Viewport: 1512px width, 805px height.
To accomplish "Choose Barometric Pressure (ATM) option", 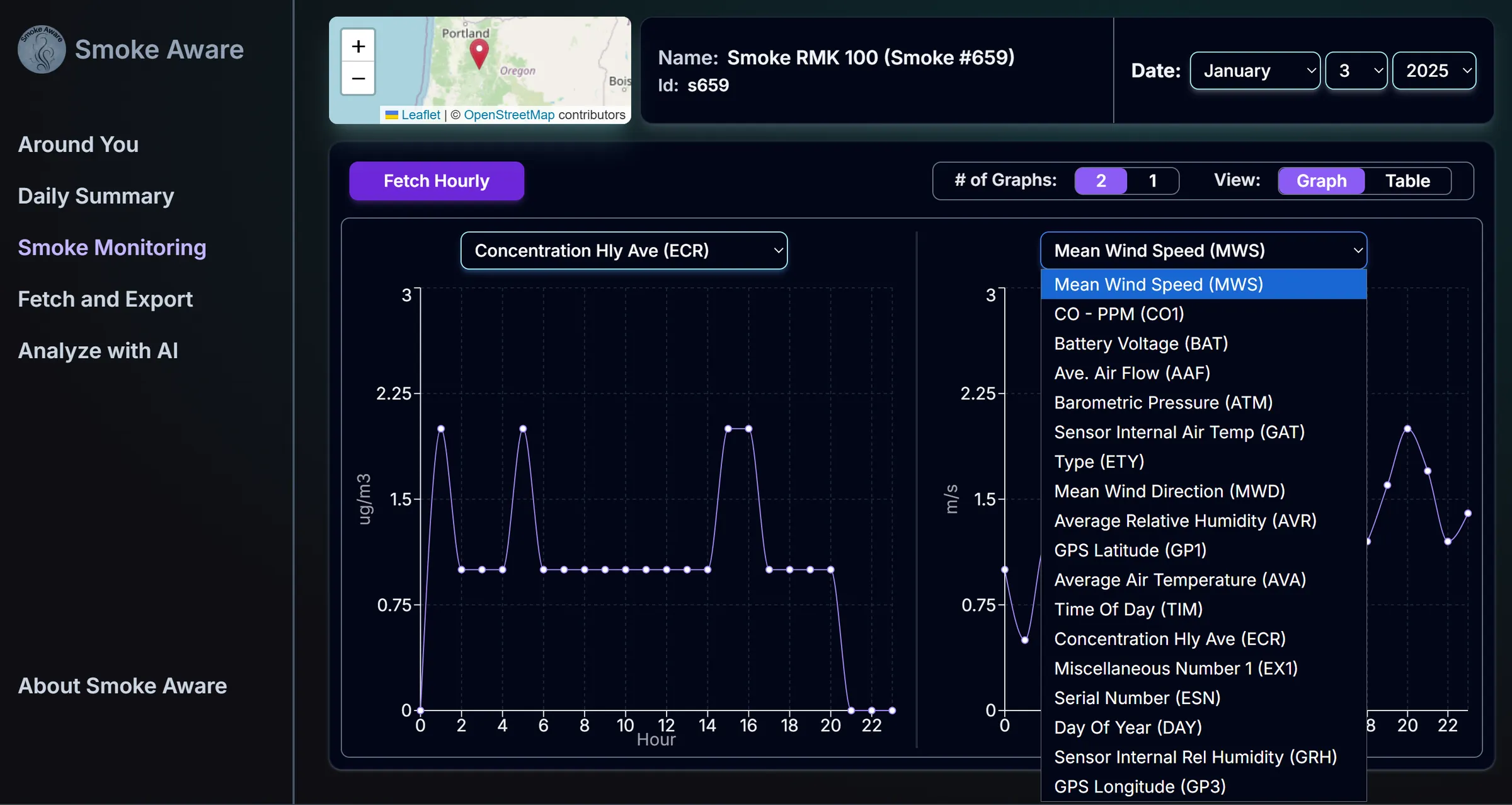I will [1203, 403].
